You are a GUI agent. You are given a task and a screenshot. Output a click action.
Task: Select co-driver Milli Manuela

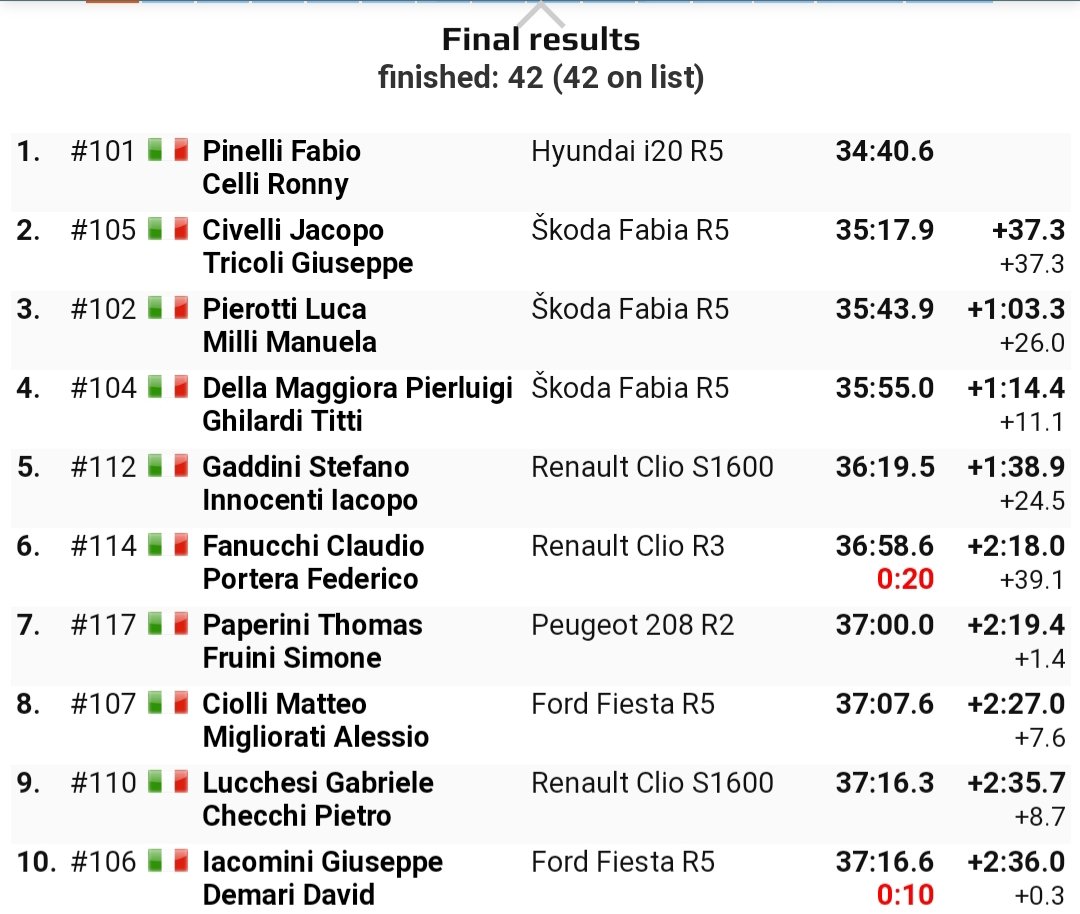coord(289,342)
